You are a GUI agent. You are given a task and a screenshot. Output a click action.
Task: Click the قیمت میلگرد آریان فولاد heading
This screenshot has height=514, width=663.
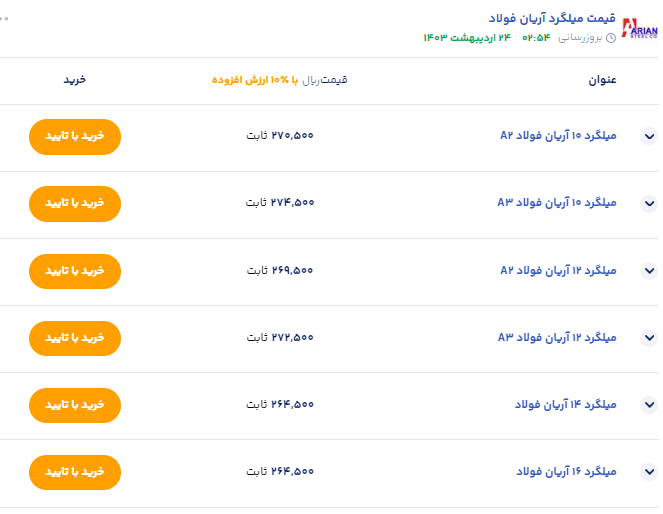pos(551,19)
